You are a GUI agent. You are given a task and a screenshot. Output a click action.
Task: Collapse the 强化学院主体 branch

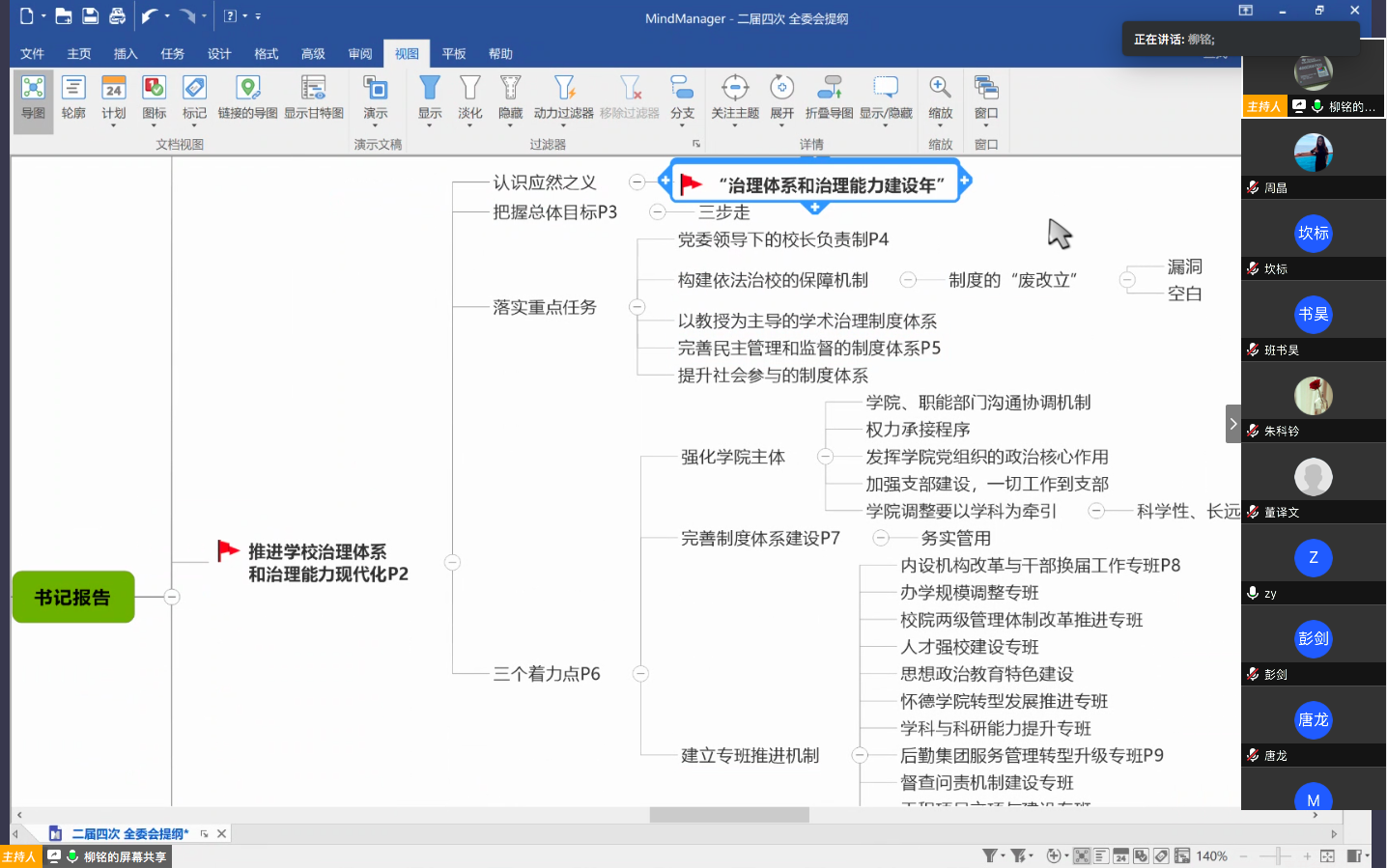825,457
